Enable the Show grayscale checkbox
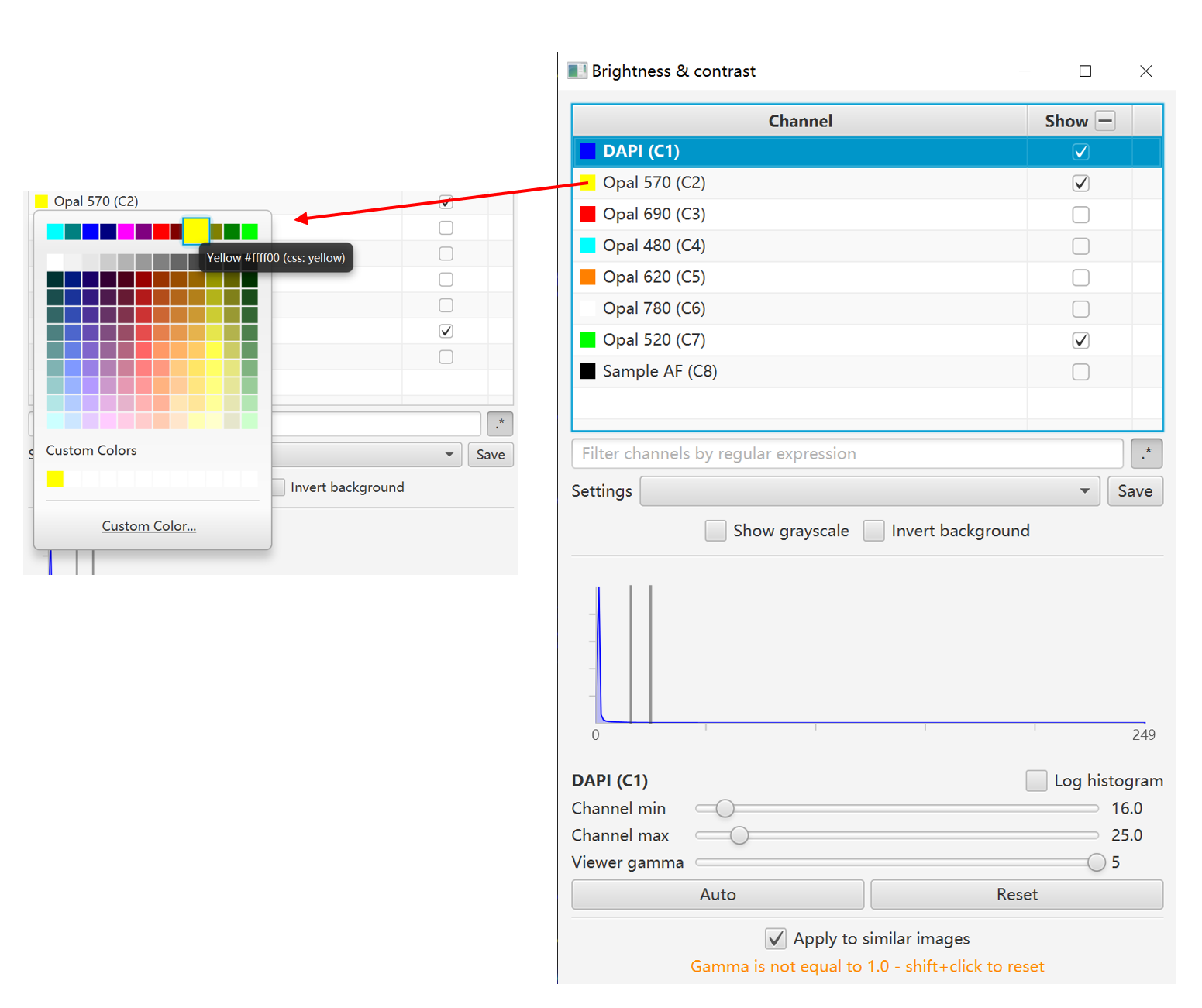Screen dimensions: 1202x1008 715,531
